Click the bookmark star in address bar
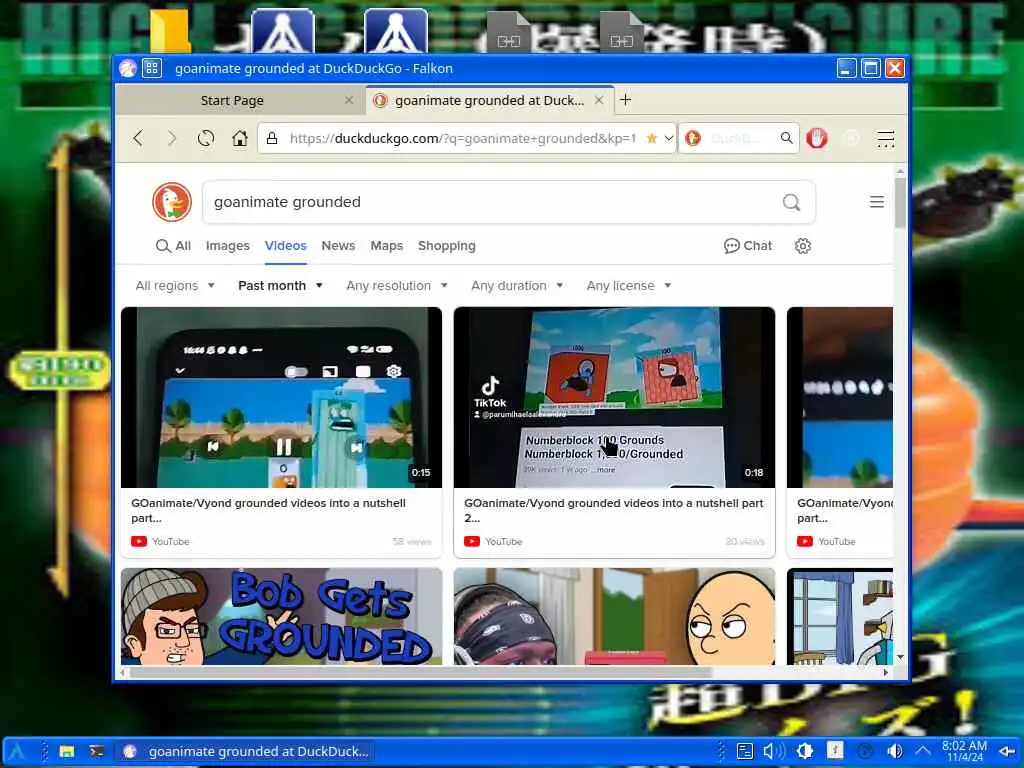The image size is (1024, 768). tap(651, 138)
